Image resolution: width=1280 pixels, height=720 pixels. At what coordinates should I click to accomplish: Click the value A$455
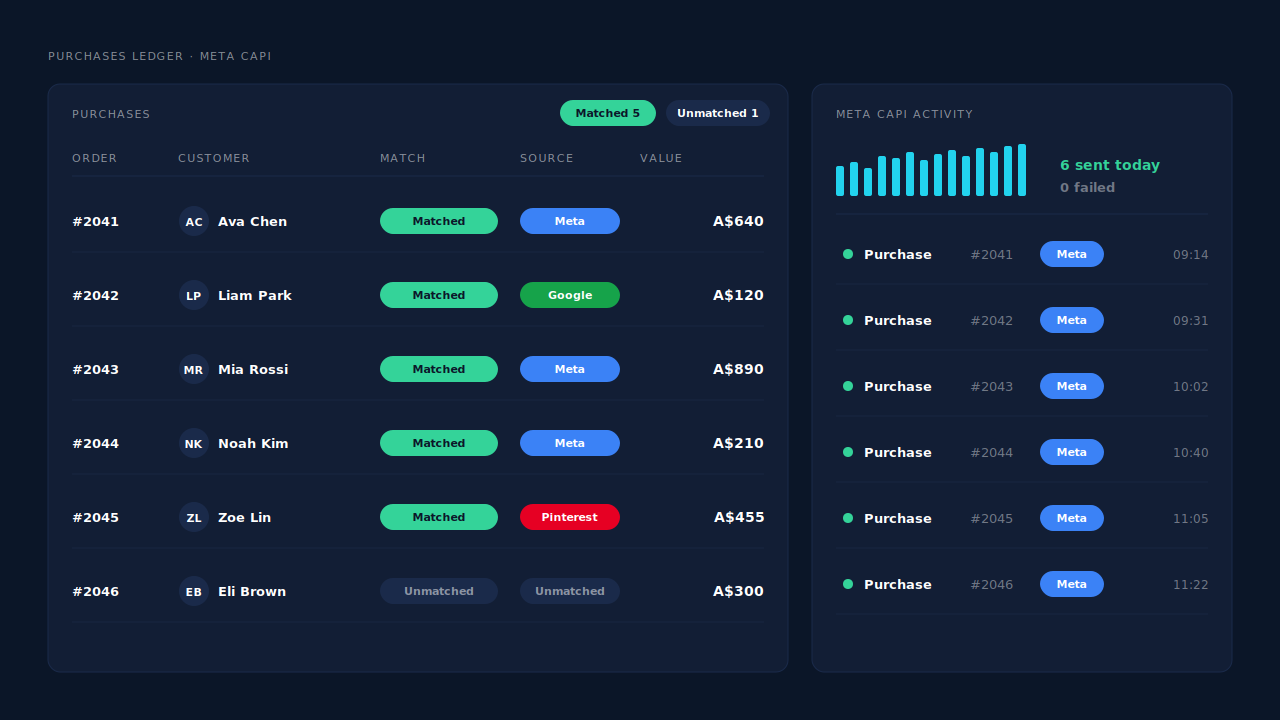(x=739, y=517)
